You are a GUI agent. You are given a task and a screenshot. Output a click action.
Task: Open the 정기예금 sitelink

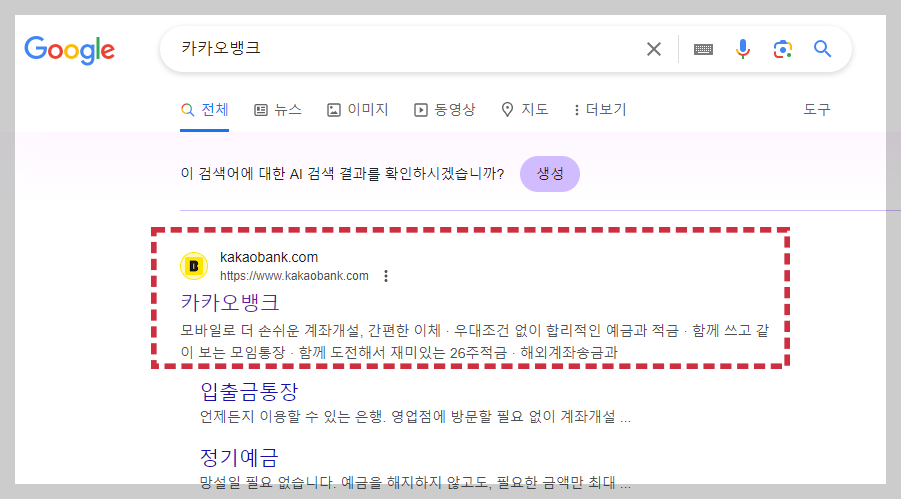239,458
